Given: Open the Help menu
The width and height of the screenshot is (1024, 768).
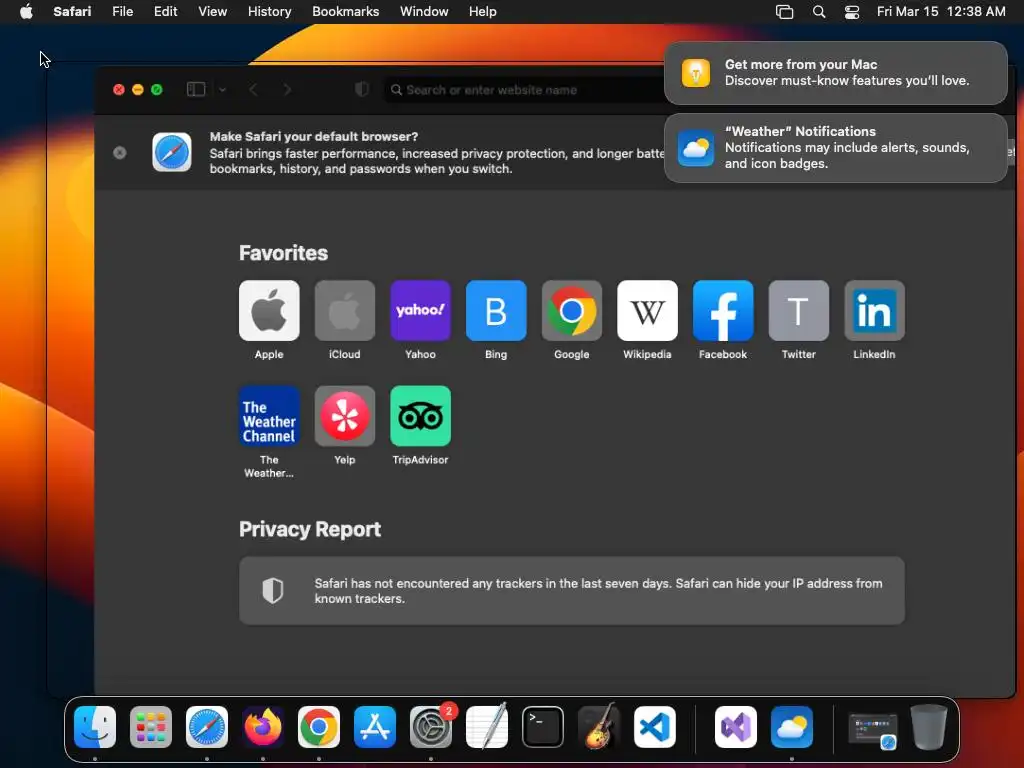Looking at the screenshot, I should point(483,12).
